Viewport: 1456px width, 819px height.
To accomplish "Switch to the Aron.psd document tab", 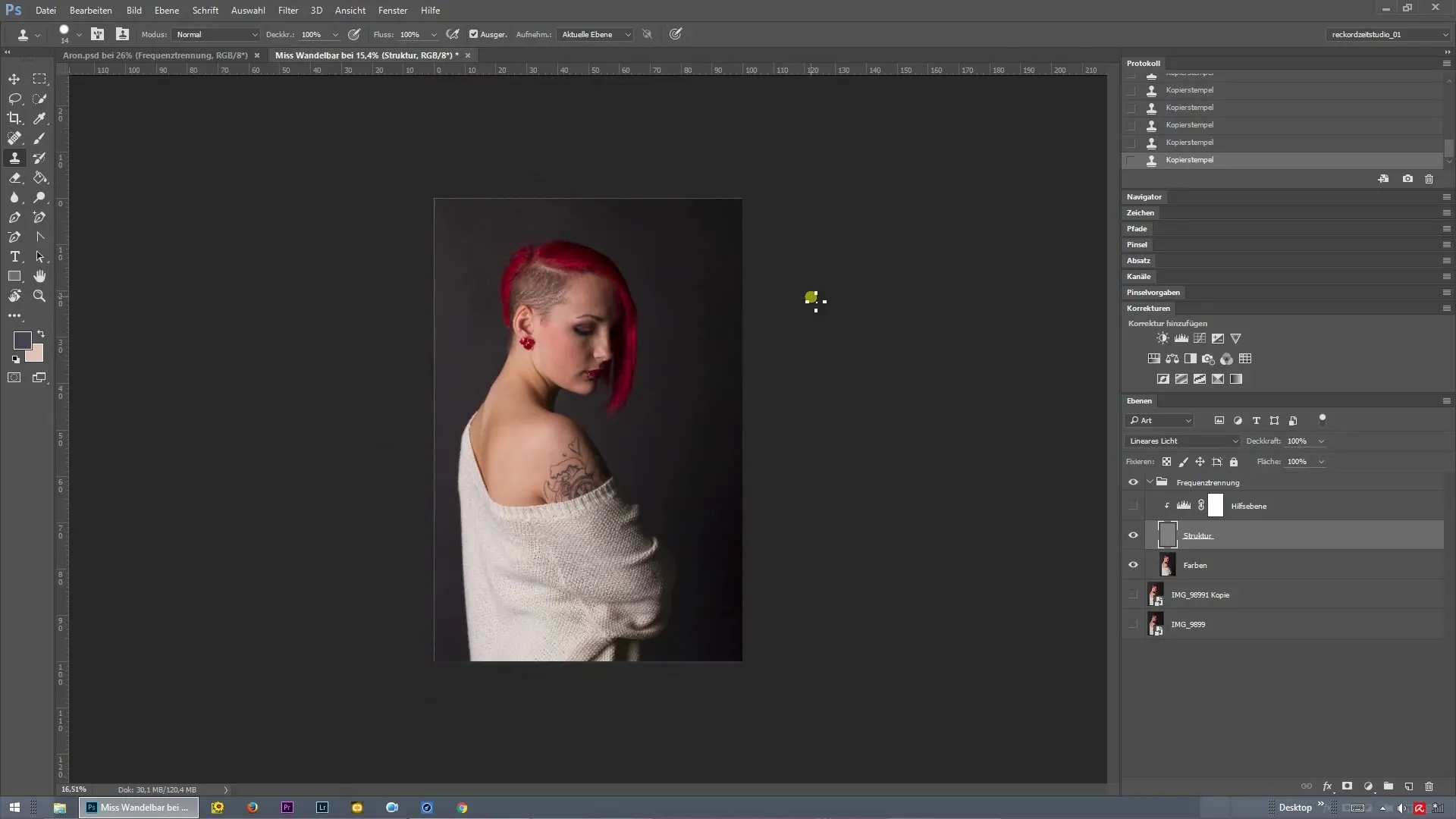I will (155, 55).
